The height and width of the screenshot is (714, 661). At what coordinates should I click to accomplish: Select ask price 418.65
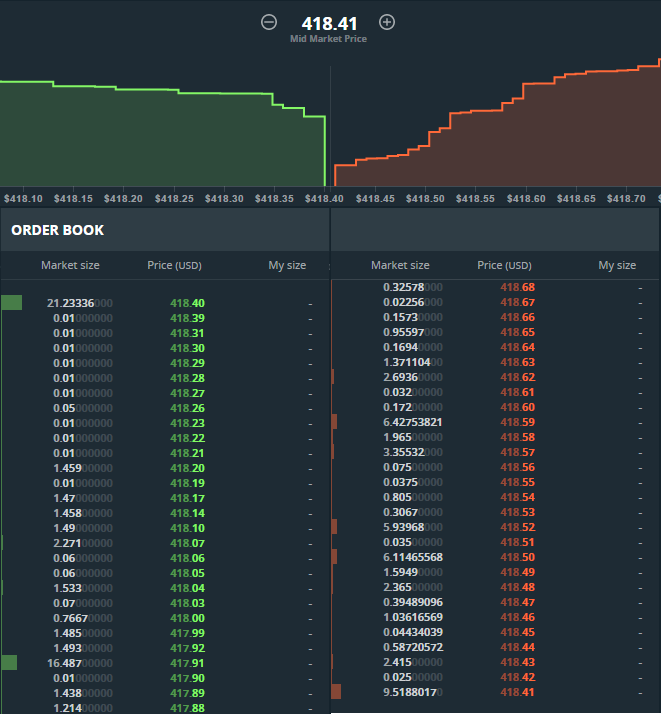[x=518, y=332]
